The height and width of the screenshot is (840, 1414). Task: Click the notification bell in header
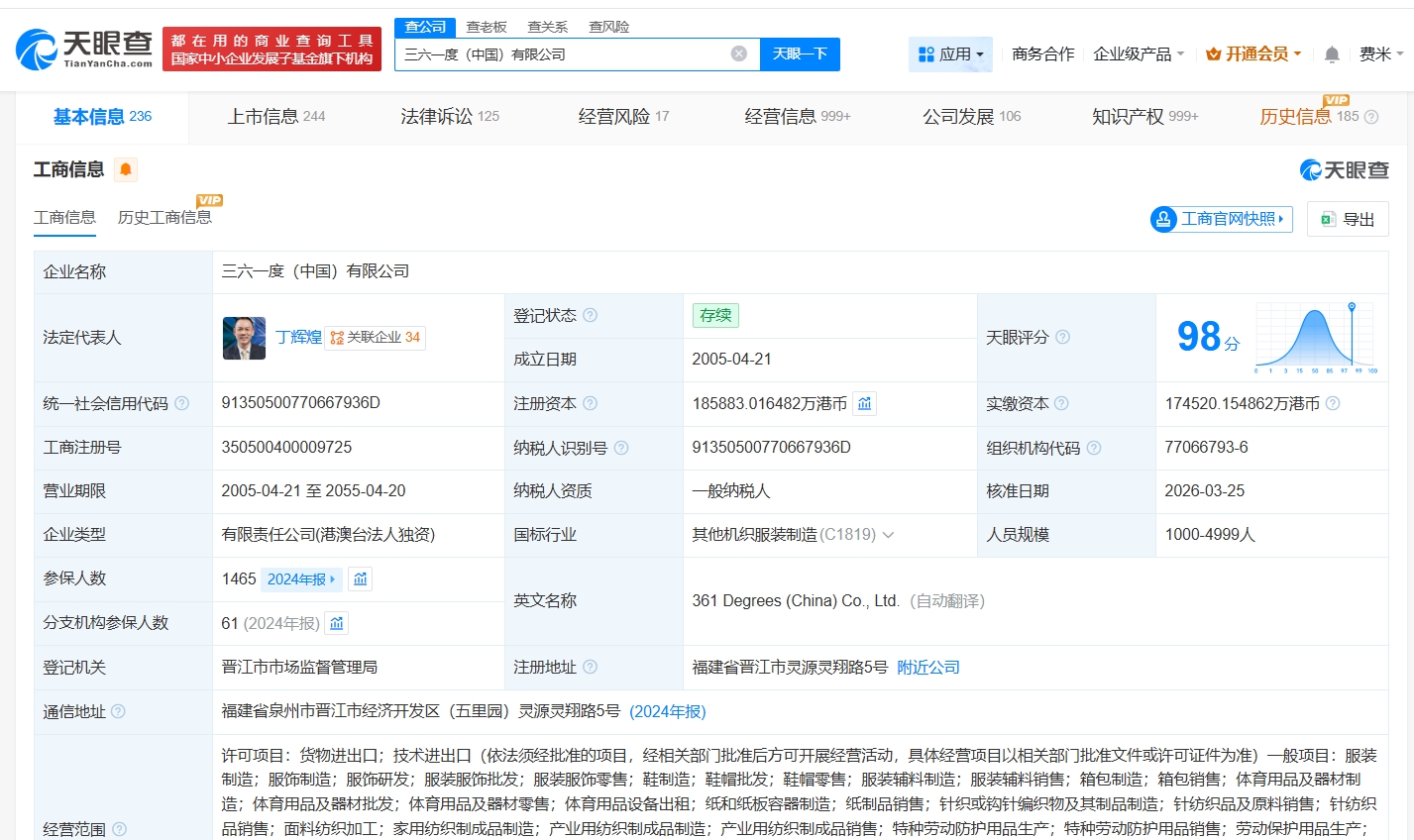(x=1332, y=54)
